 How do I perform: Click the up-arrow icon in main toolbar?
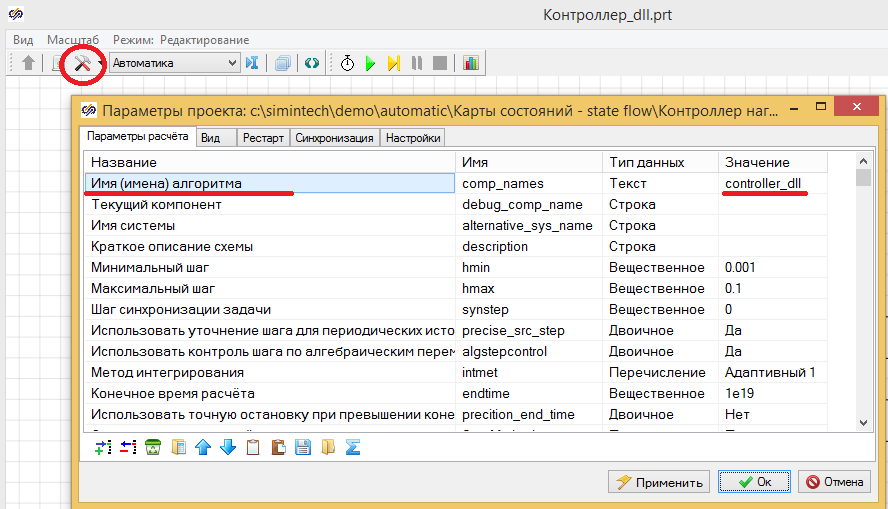click(28, 63)
